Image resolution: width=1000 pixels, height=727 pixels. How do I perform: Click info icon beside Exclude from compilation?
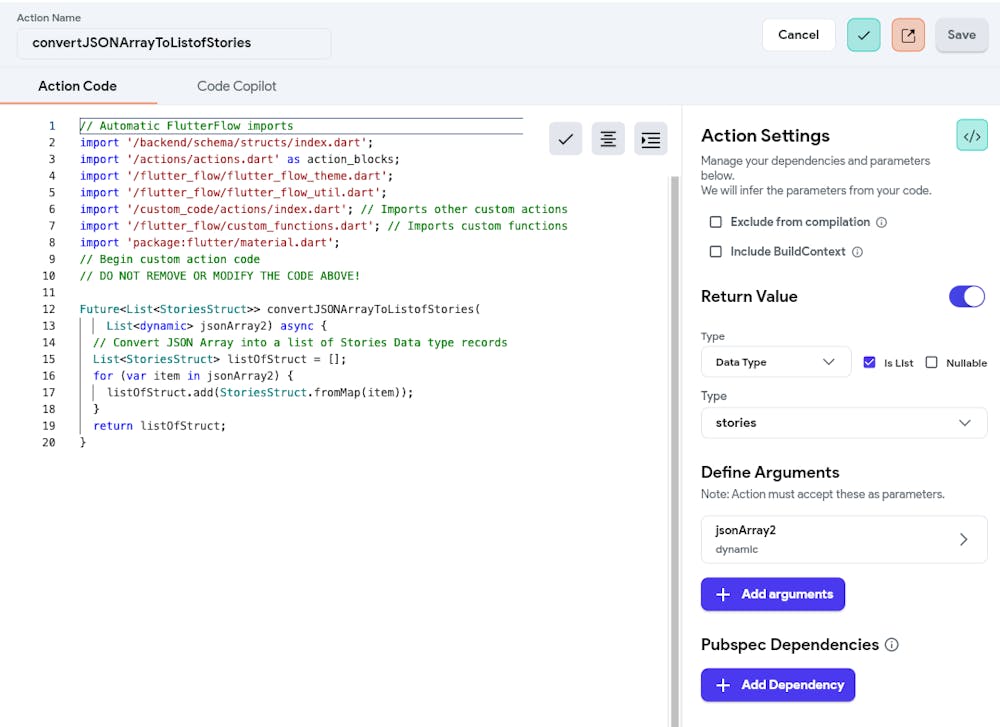881,222
